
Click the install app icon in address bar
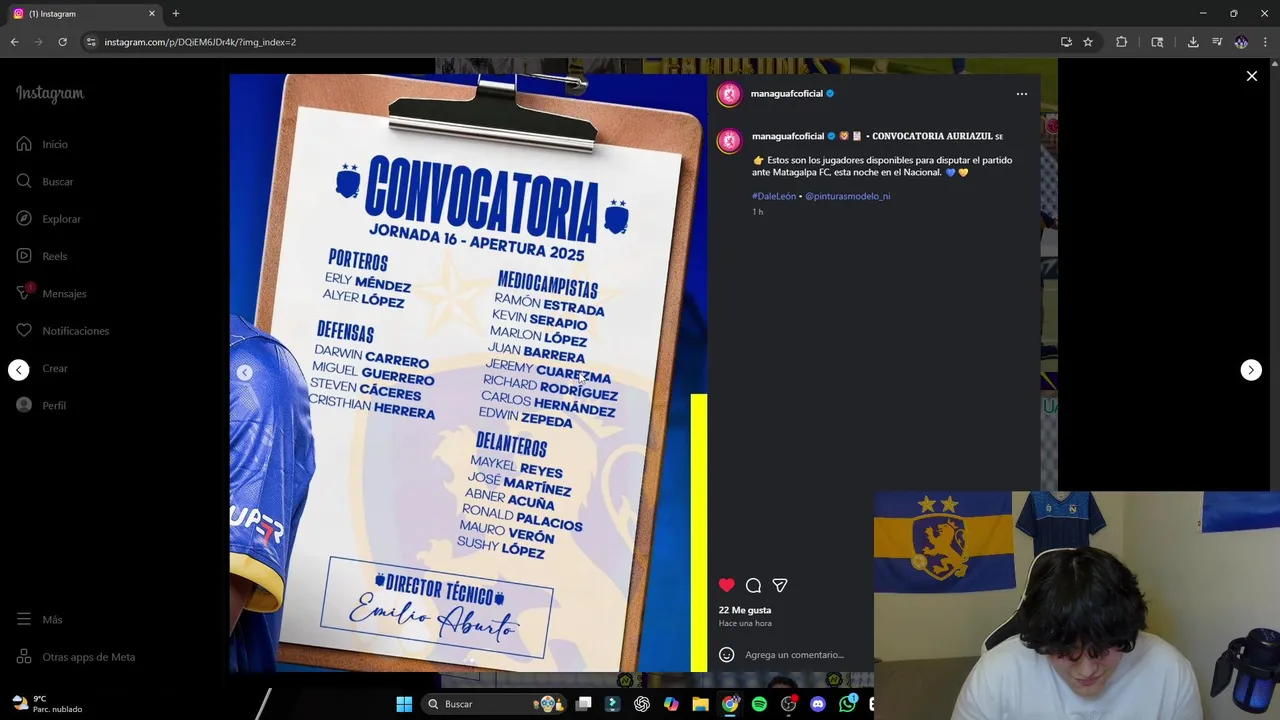click(1066, 42)
